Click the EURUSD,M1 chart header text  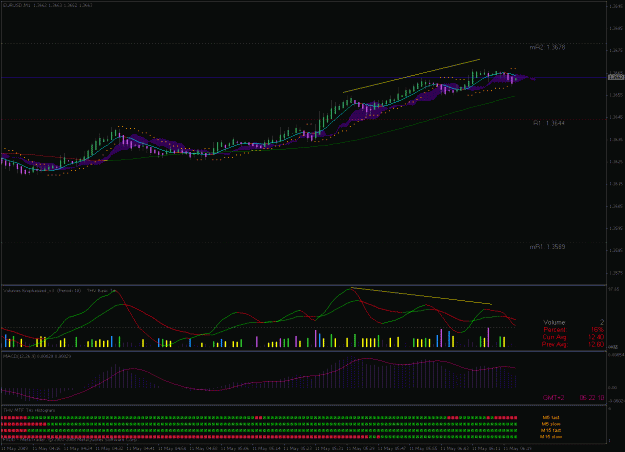(x=48, y=5)
